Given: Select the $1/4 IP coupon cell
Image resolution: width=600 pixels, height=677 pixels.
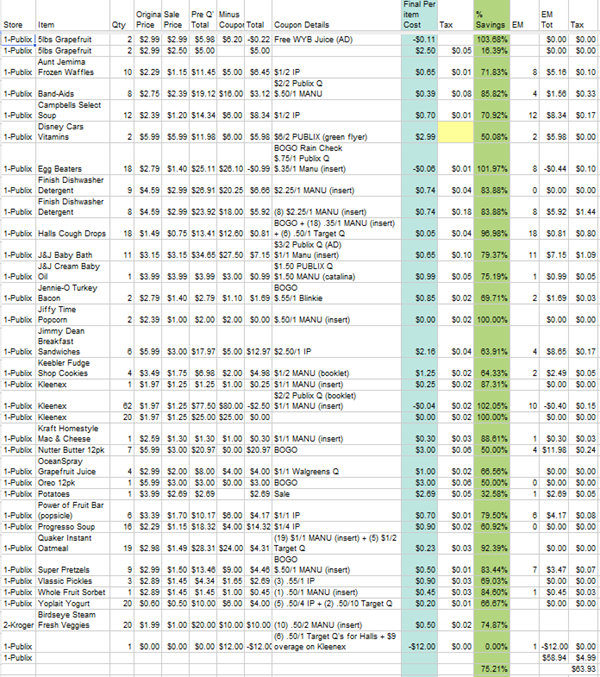Looking at the screenshot, I should (x=337, y=527).
